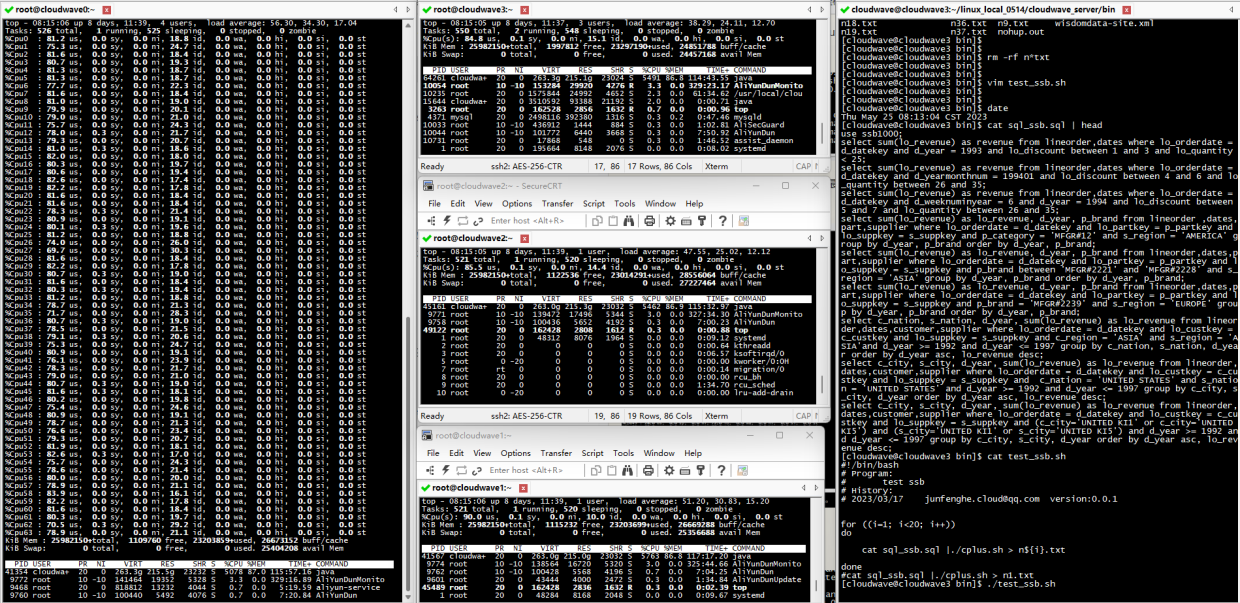Screen dimensions: 1240x603
Task: Select the cloudwave_server/bin session tab
Action: click(987, 8)
